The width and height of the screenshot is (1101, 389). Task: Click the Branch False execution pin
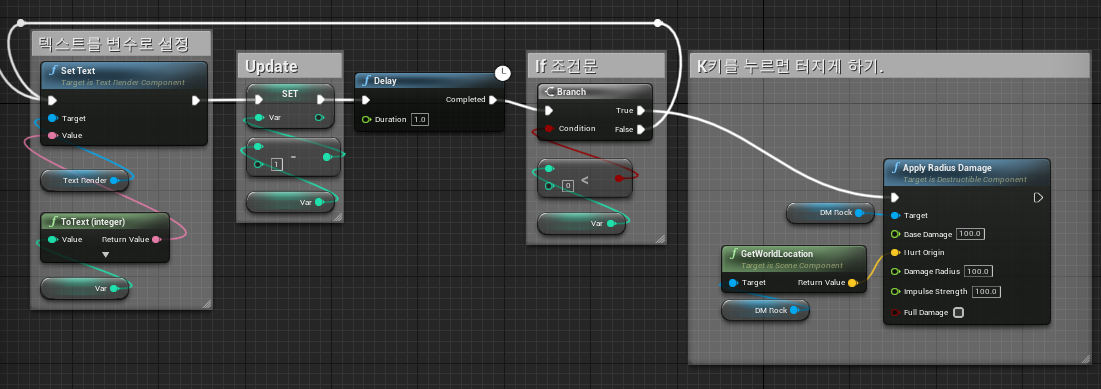click(x=640, y=129)
